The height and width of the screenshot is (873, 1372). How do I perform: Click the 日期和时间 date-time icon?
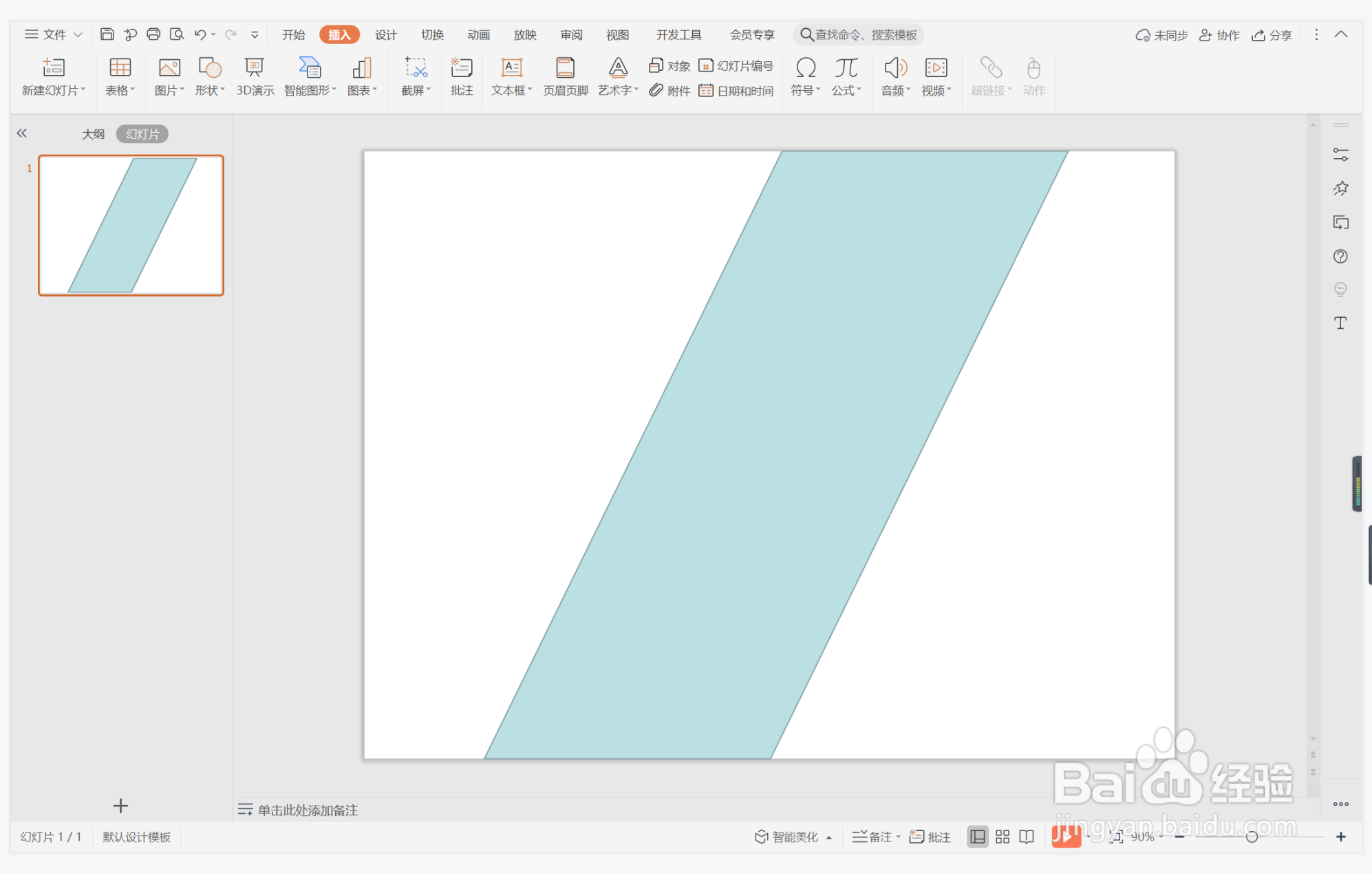[x=706, y=91]
